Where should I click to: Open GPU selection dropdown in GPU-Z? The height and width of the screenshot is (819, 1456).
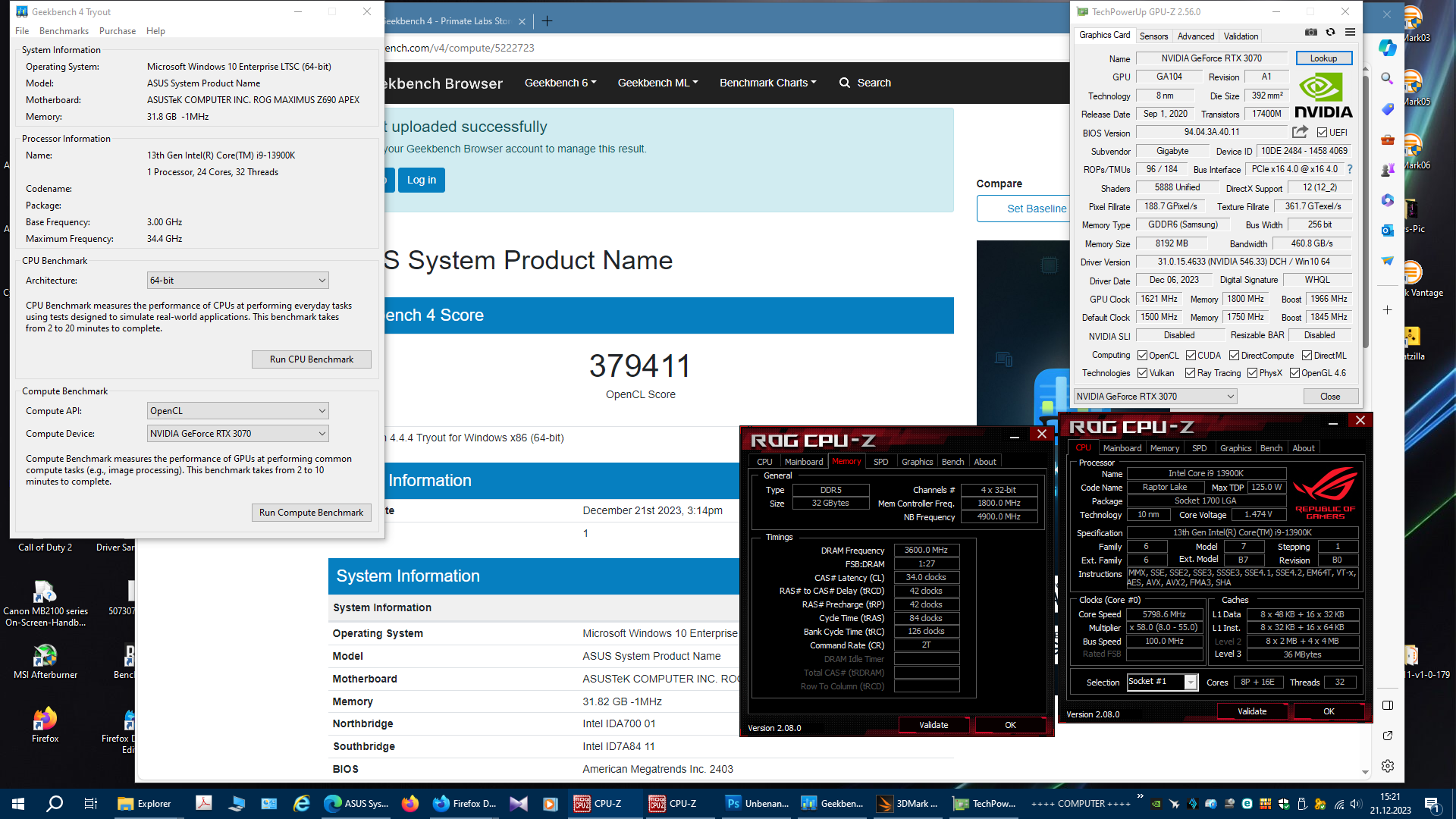pos(1155,397)
